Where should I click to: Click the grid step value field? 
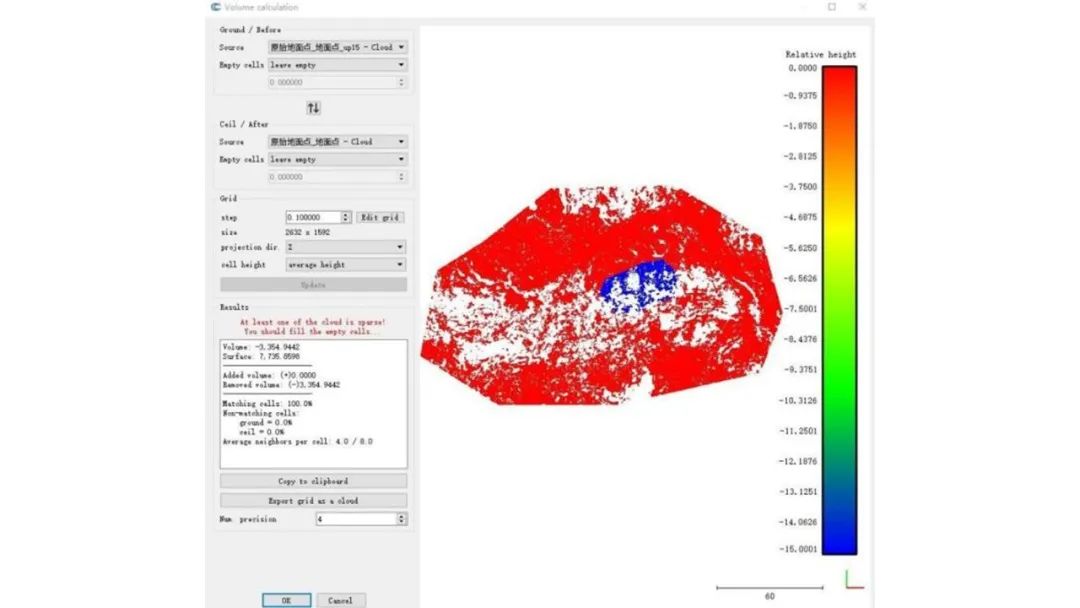pos(312,217)
